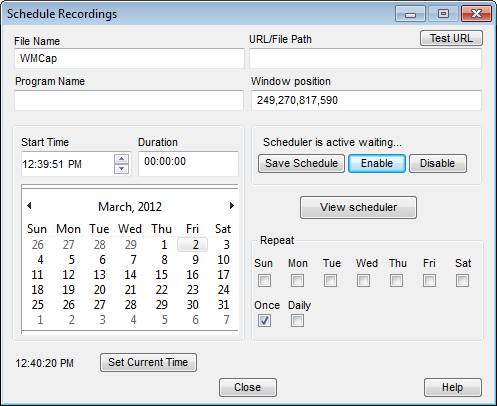Enable the Daily repeat checkbox
The width and height of the screenshot is (497, 406).
[x=297, y=321]
